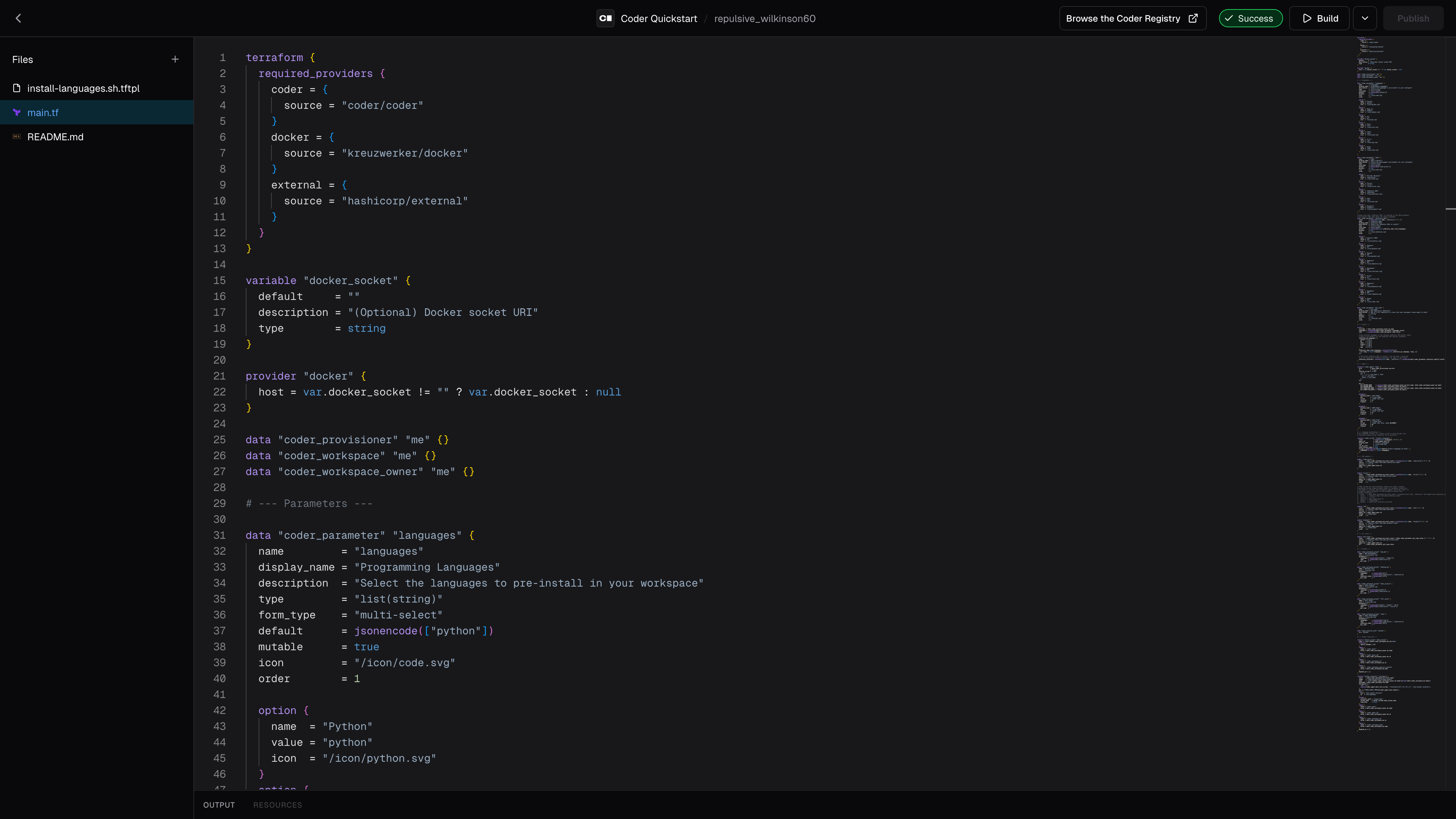Click the Build button
The height and width of the screenshot is (819, 1456).
click(1320, 18)
